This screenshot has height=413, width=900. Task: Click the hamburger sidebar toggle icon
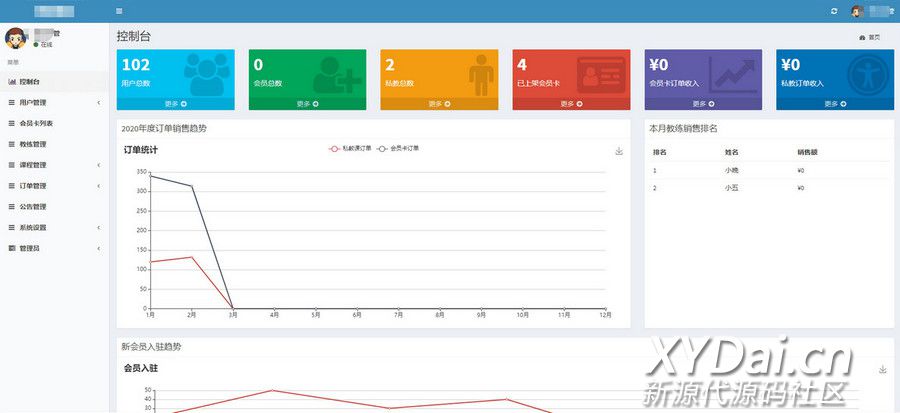point(119,11)
